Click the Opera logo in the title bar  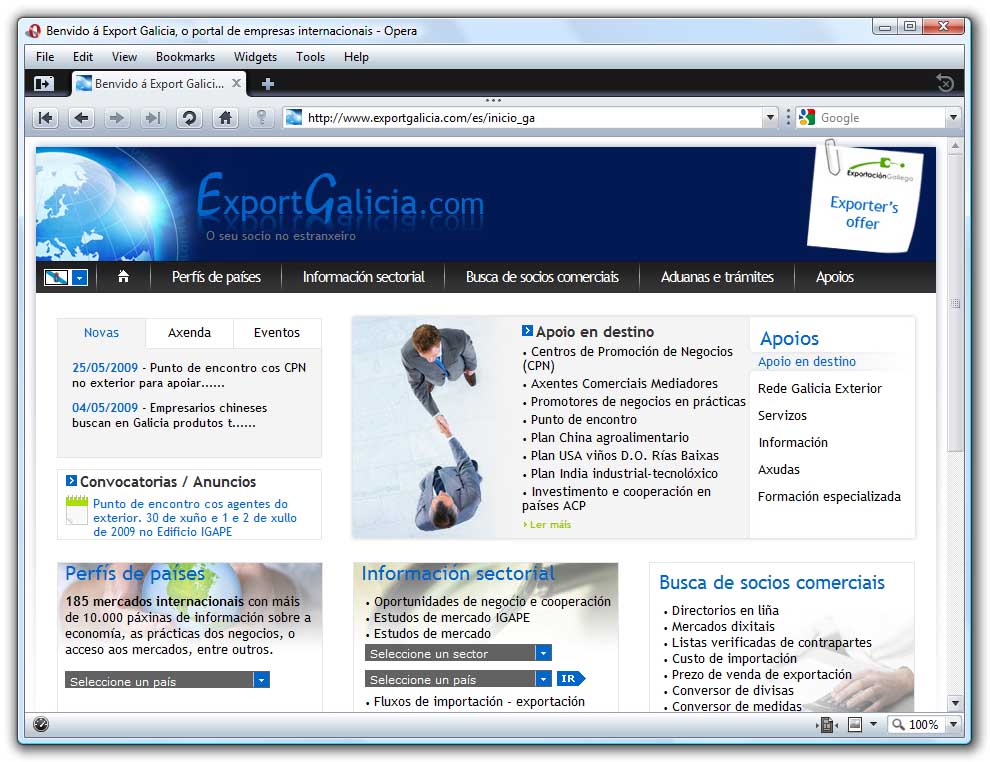(34, 30)
